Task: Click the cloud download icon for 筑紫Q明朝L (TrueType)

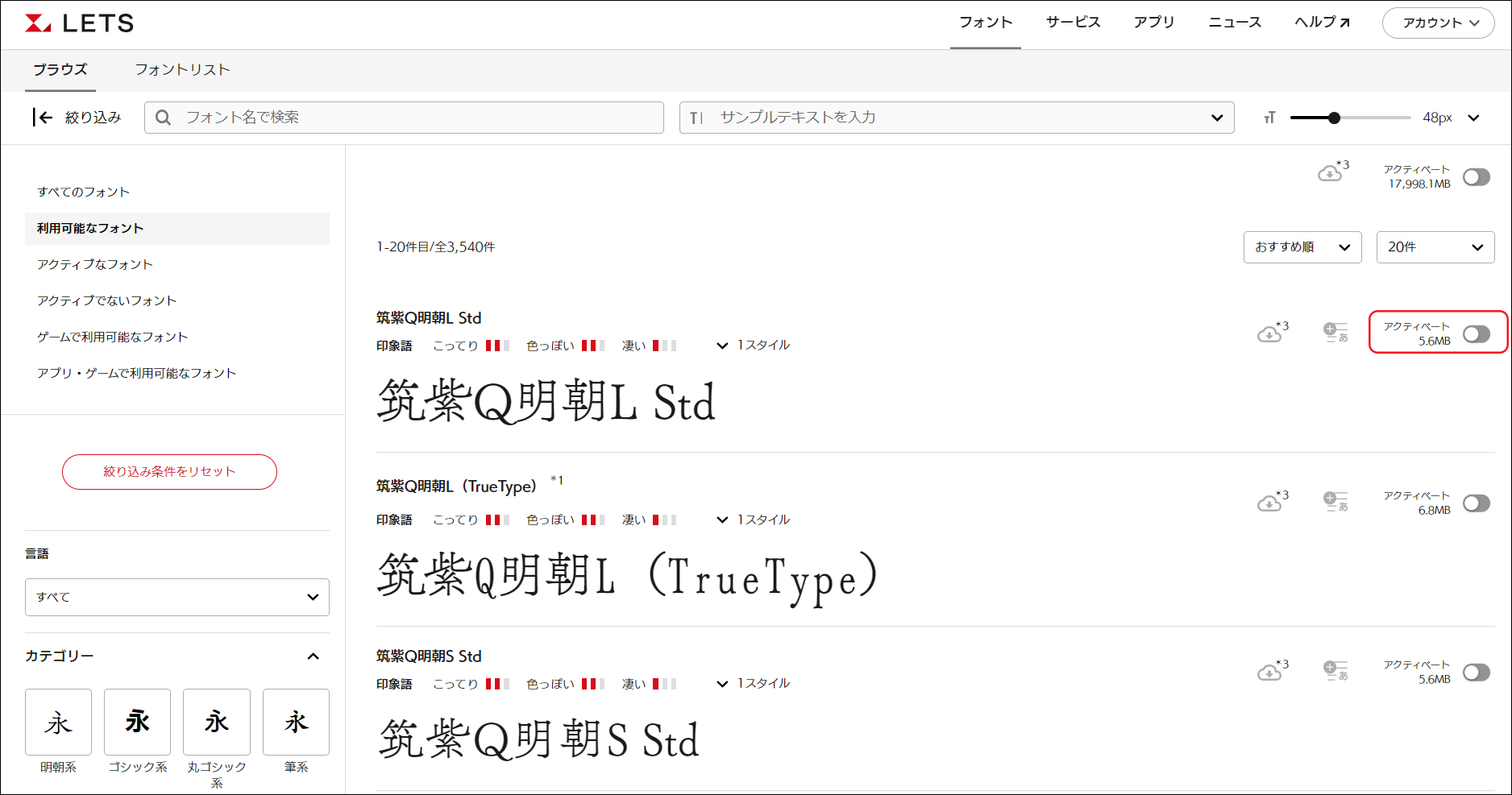Action: pos(1270,503)
